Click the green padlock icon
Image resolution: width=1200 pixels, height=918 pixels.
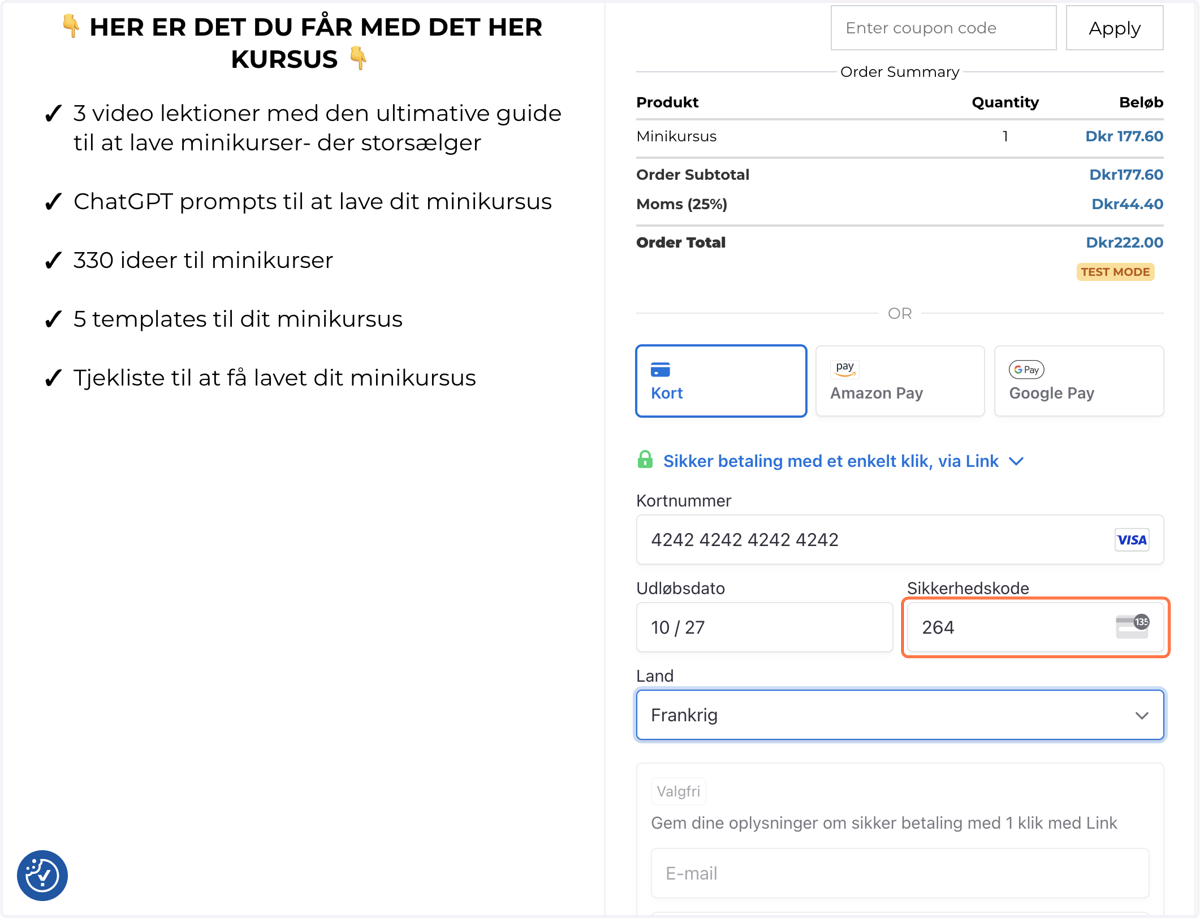(x=645, y=460)
